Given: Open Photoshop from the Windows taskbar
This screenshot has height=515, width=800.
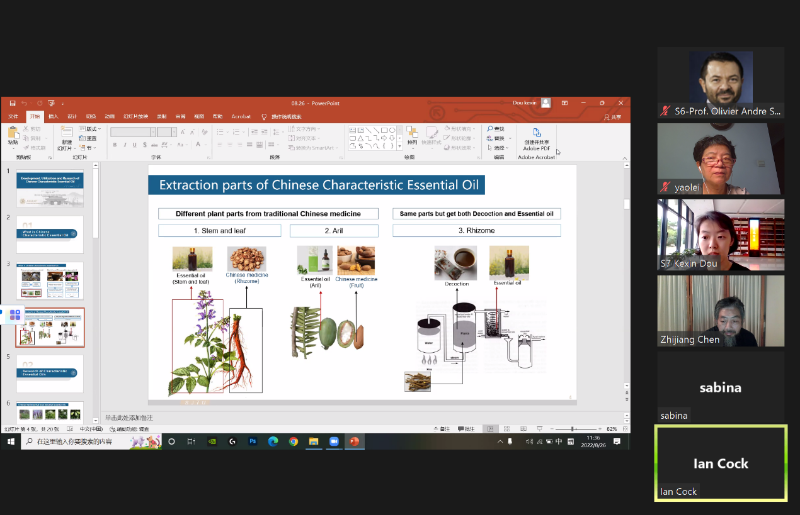Looking at the screenshot, I should click(253, 442).
